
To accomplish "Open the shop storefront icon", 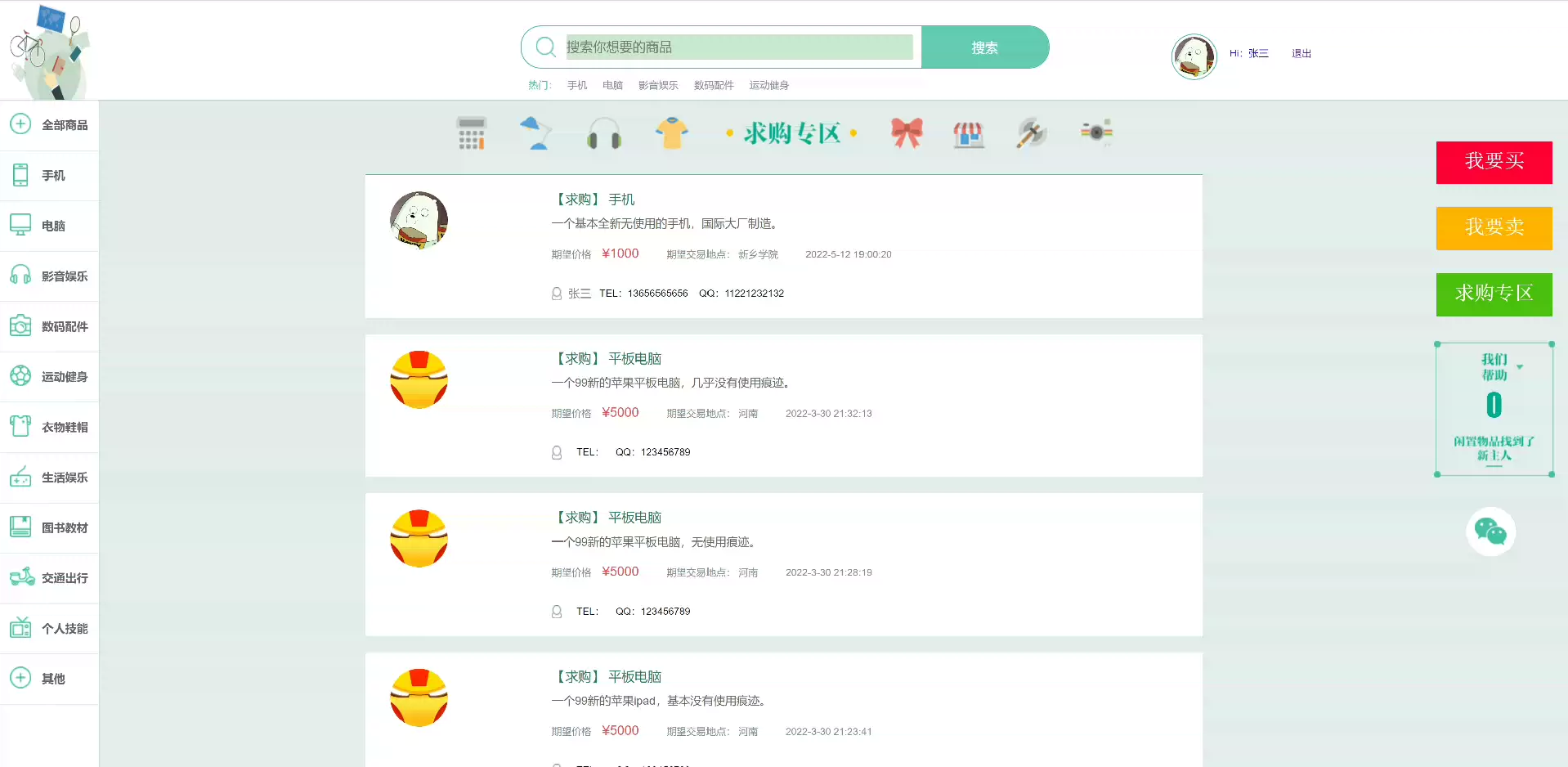I will coord(969,133).
